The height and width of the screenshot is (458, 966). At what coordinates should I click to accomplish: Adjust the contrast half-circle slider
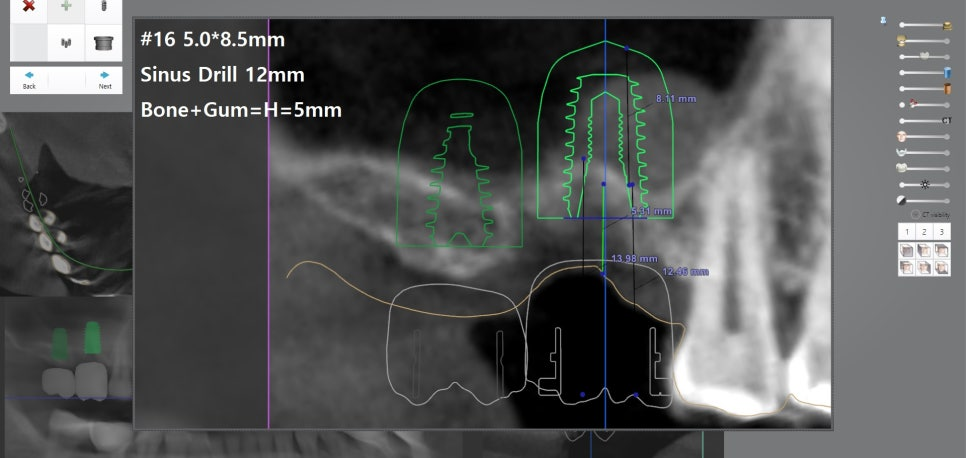925,201
